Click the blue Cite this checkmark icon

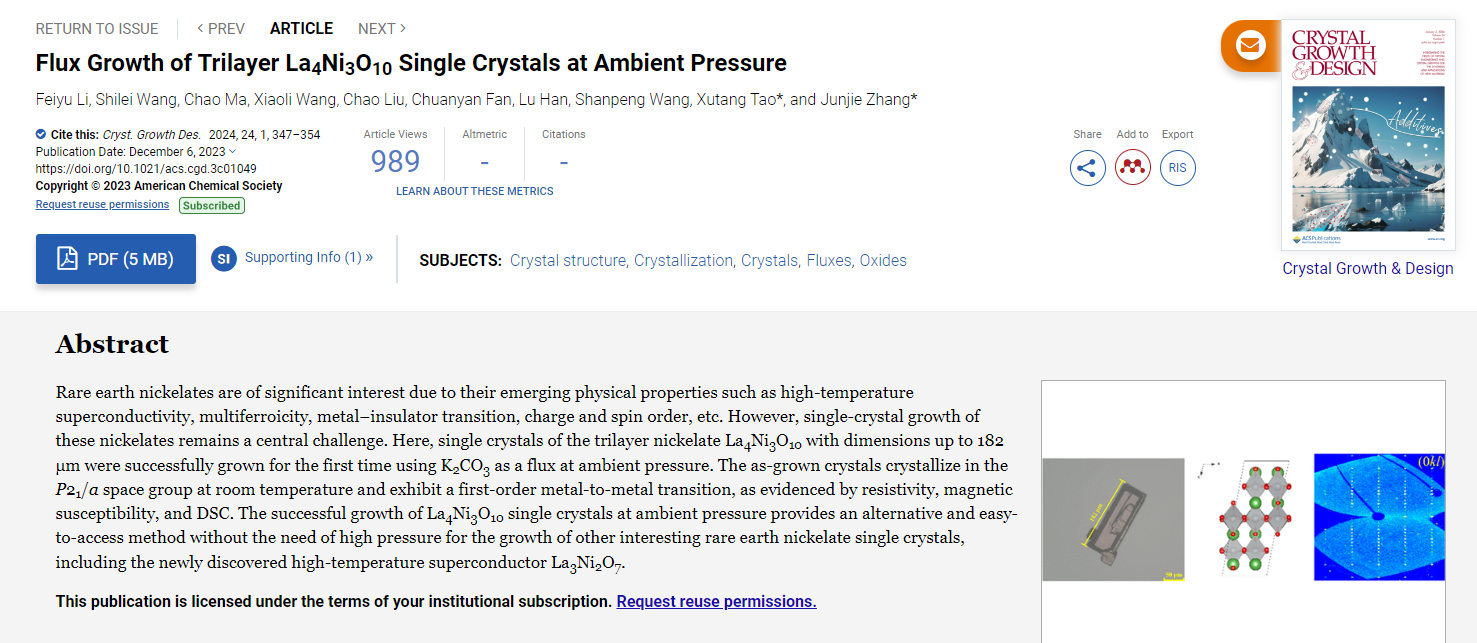(x=41, y=134)
